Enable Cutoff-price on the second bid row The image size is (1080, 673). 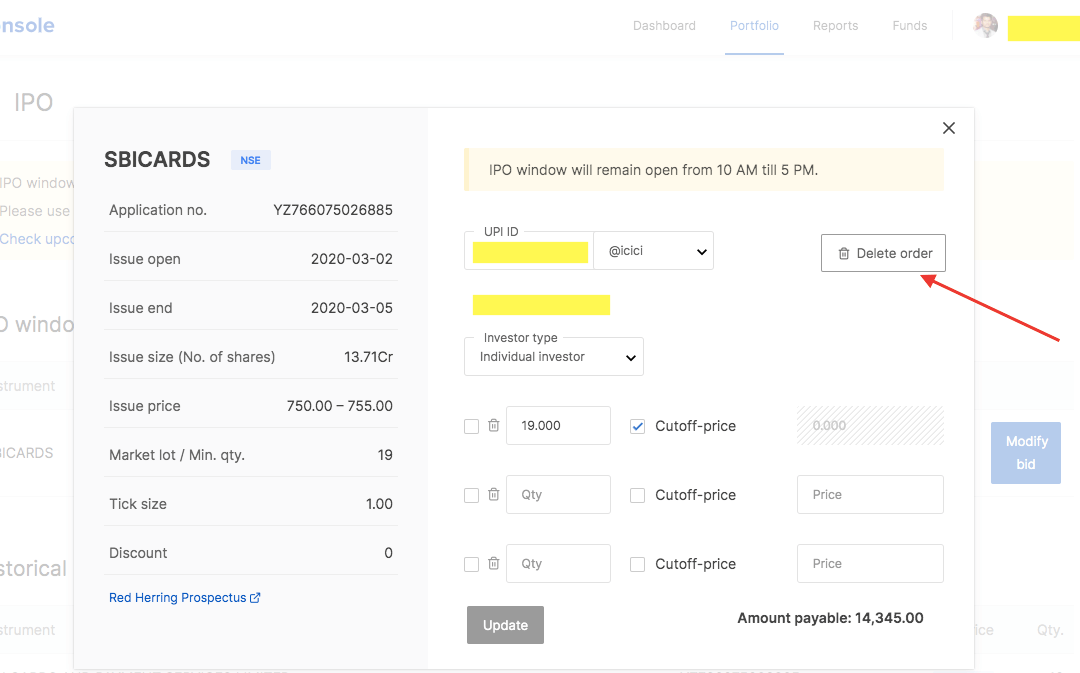click(x=637, y=495)
